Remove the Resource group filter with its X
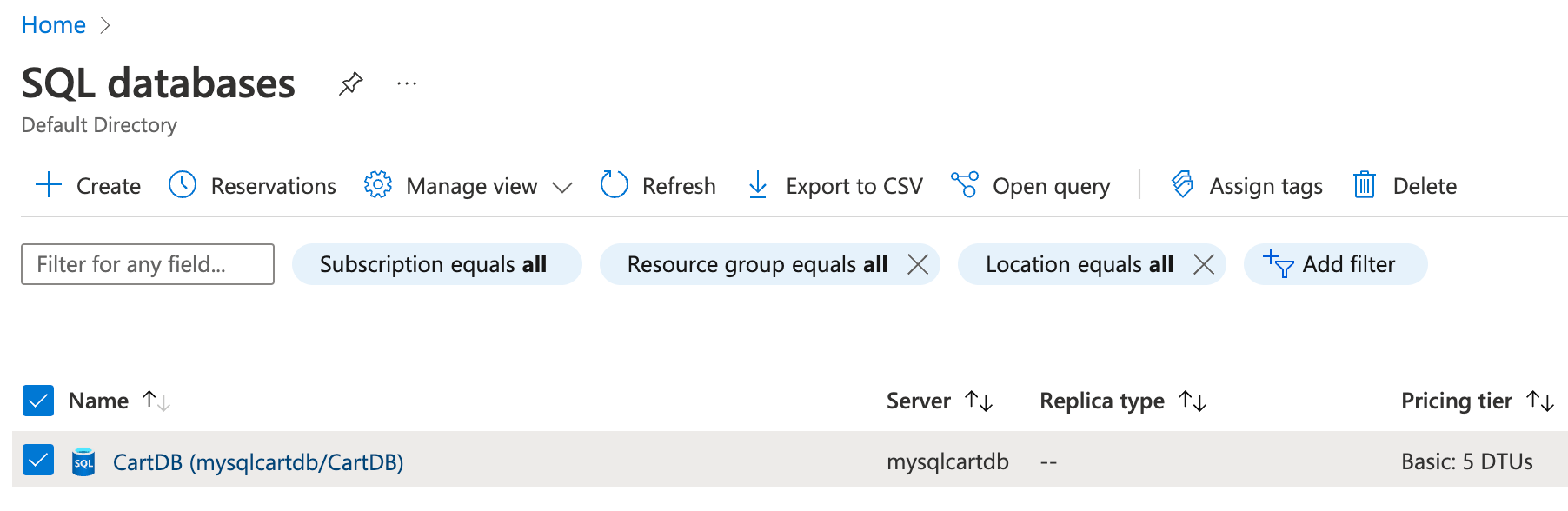Image resolution: width=1568 pixels, height=511 pixels. 919,264
